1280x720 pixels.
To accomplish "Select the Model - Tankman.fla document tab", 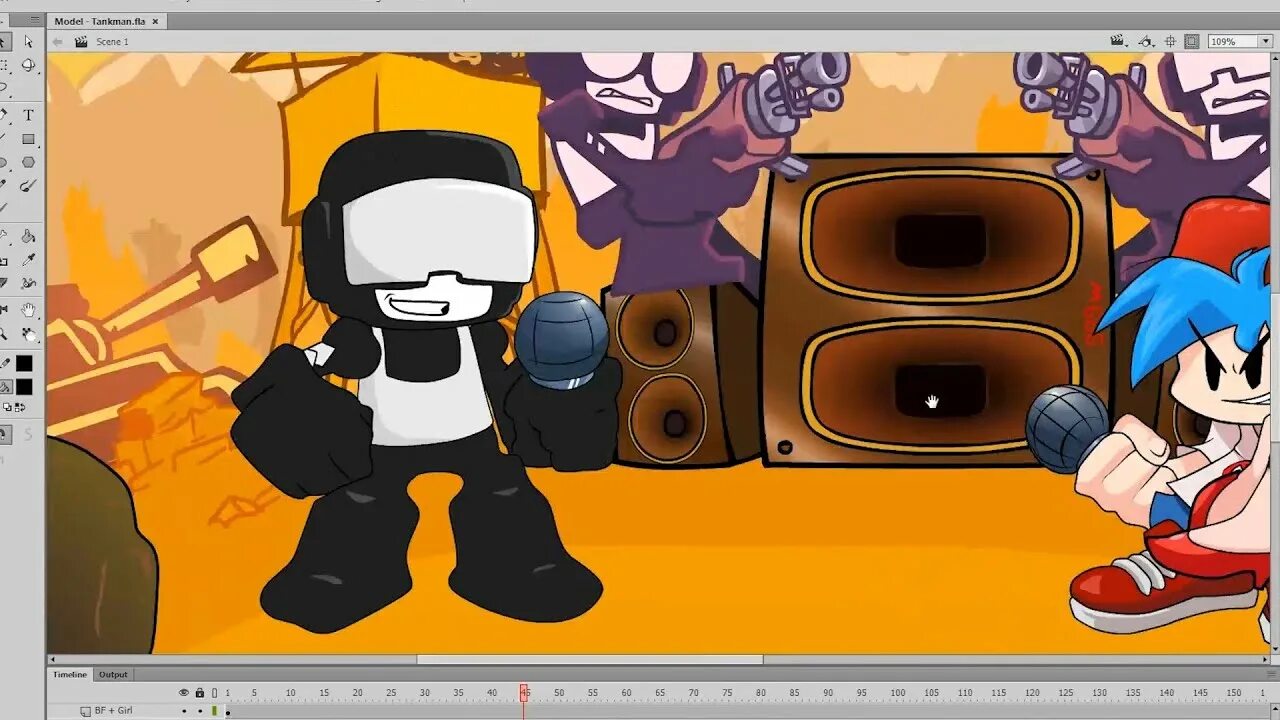I will click(x=100, y=21).
